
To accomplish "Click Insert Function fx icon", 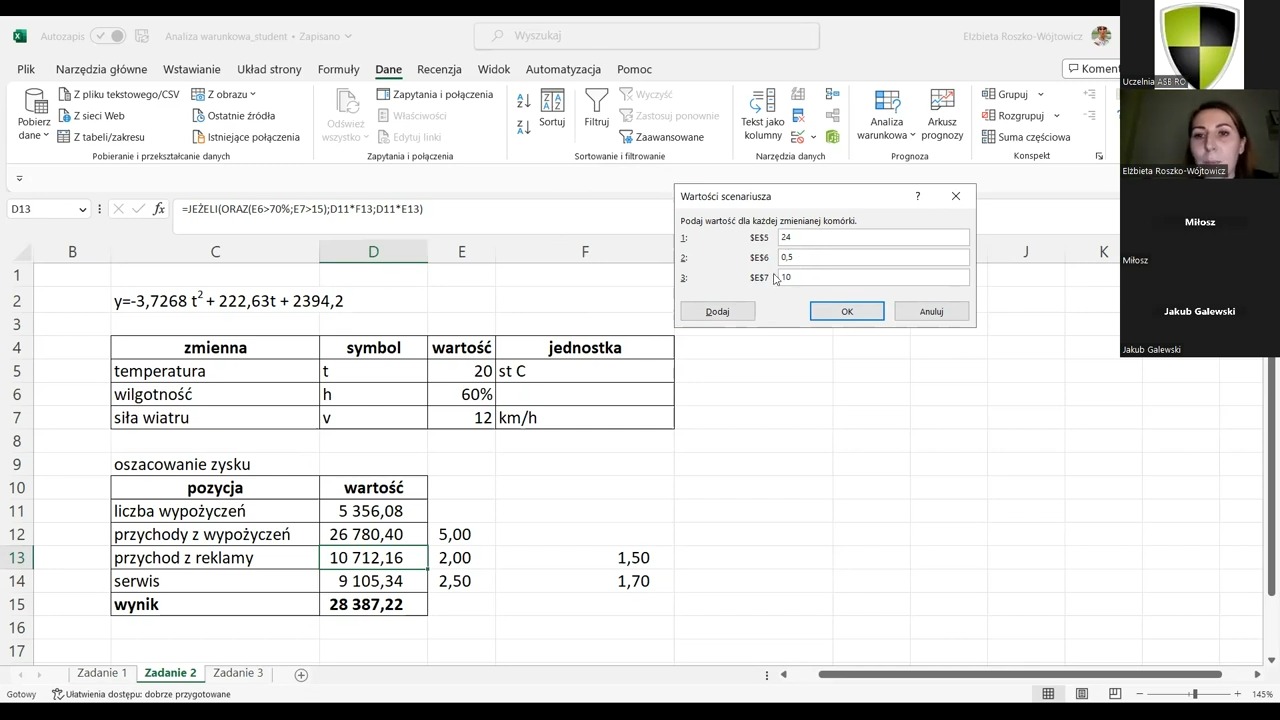I will click(159, 209).
